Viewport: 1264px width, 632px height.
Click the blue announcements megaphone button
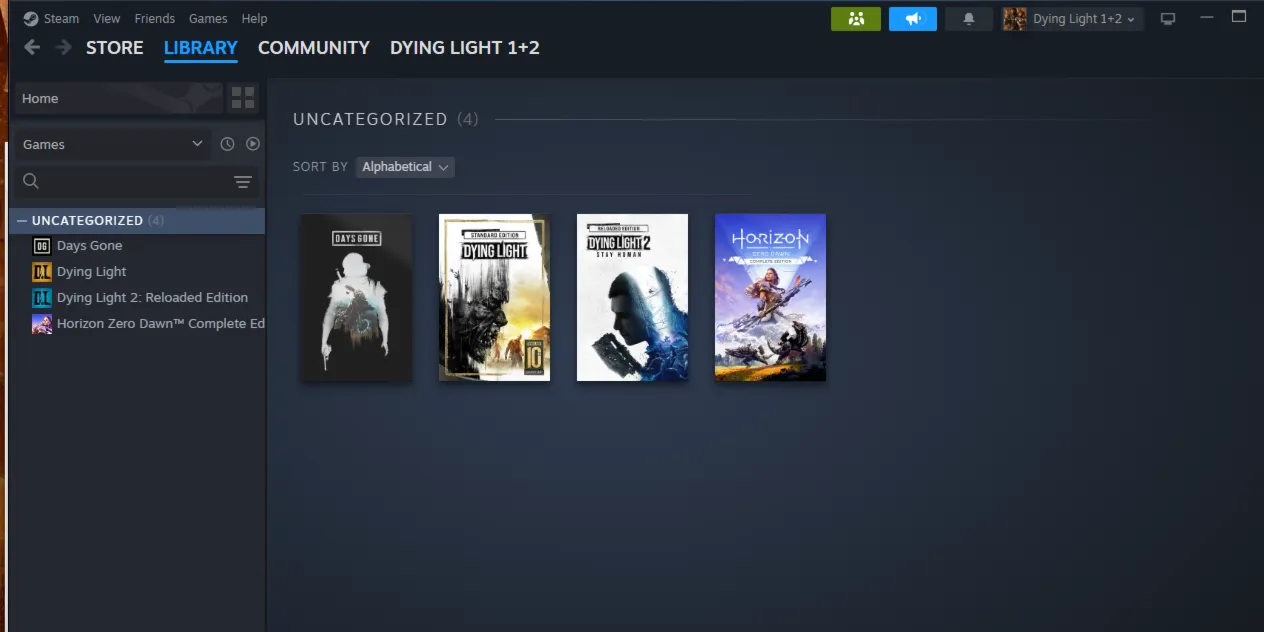pyautogui.click(x=912, y=19)
